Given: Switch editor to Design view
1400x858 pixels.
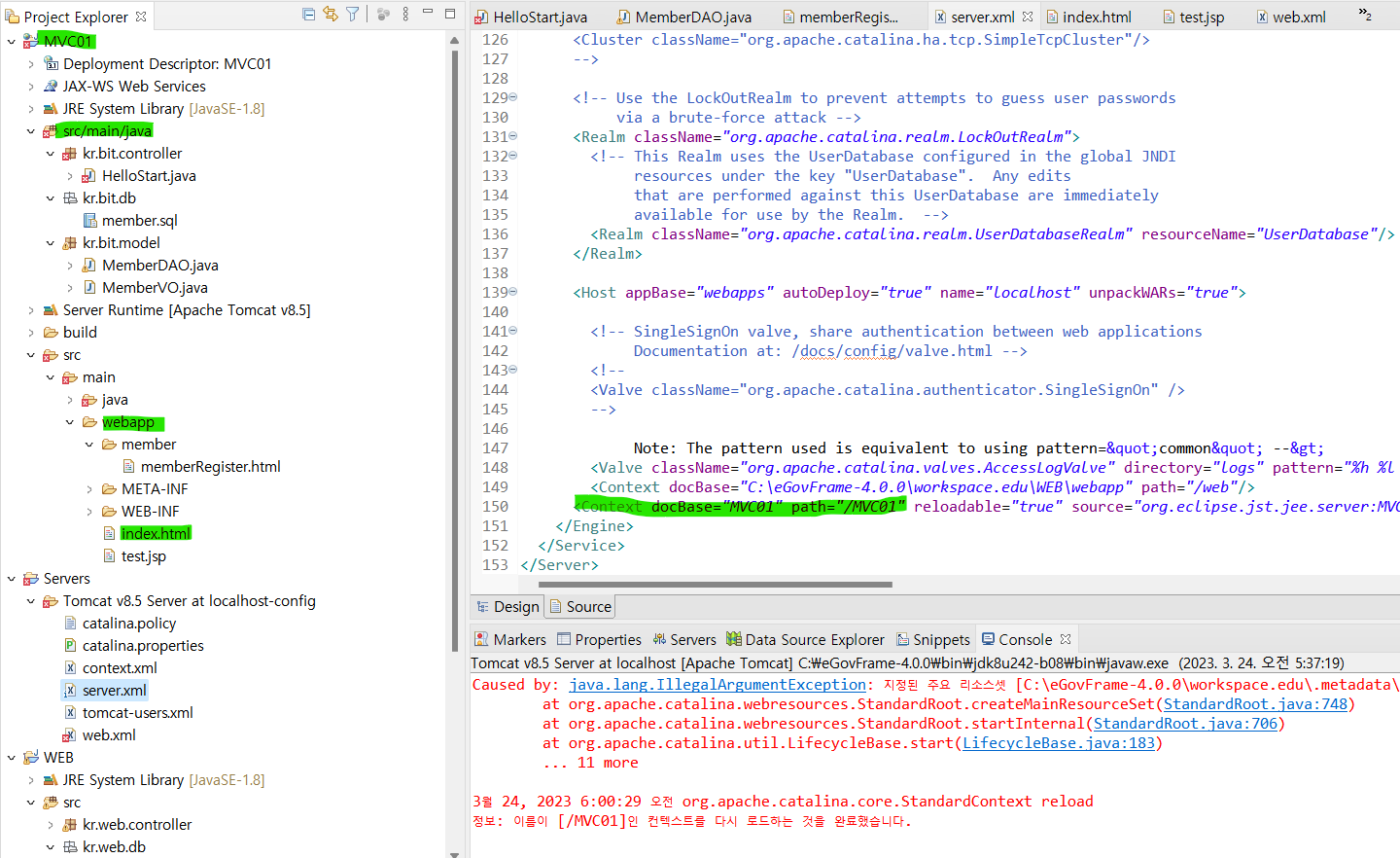Looking at the screenshot, I should tap(507, 607).
